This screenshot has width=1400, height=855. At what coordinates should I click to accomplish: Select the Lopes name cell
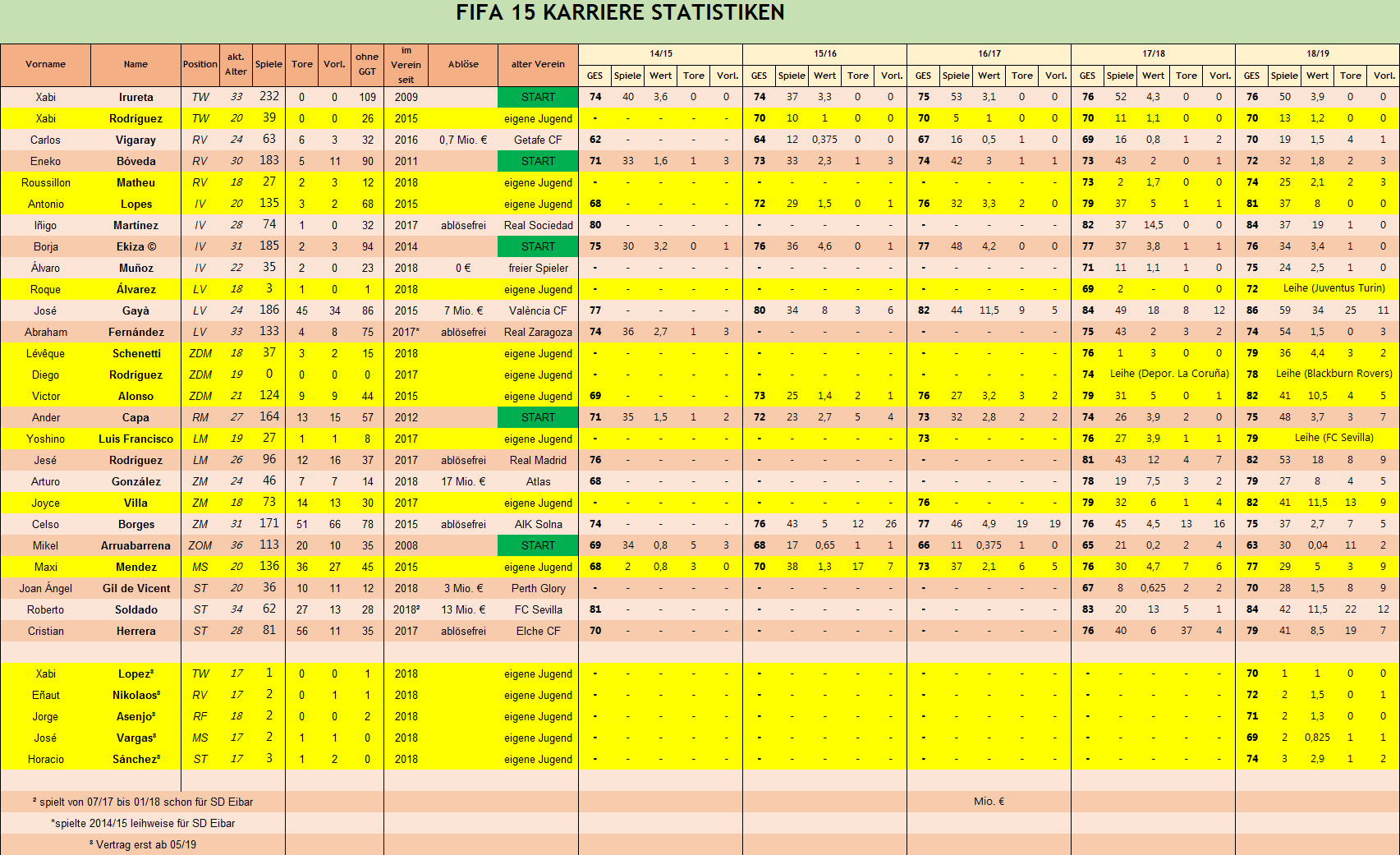[136, 204]
